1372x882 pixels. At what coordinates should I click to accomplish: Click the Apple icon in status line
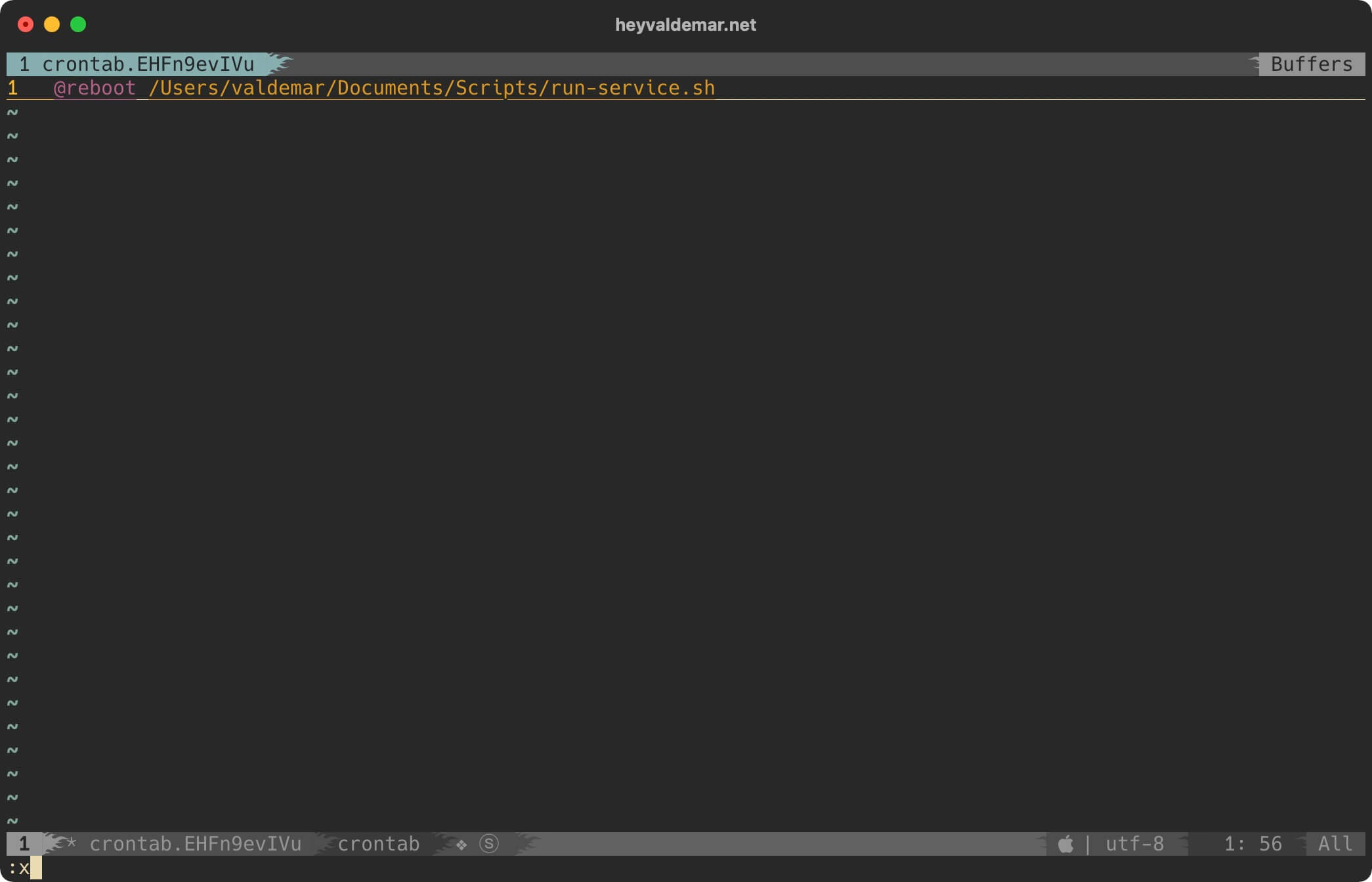click(1066, 844)
